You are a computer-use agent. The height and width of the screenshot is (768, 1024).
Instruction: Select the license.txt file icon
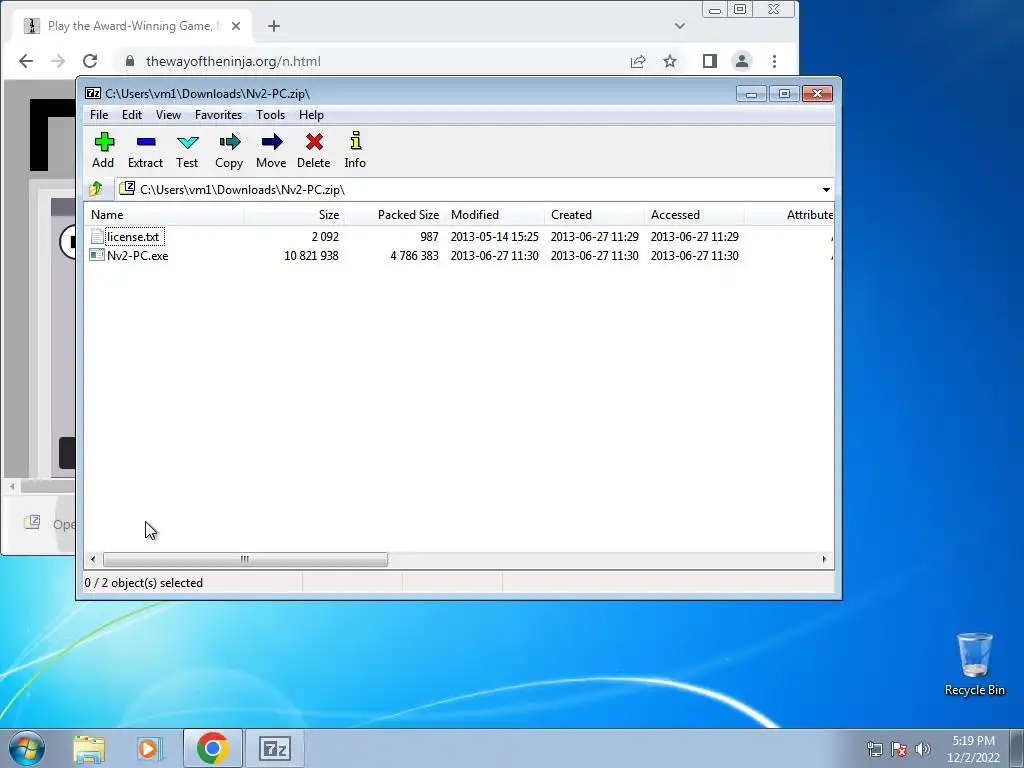coord(97,236)
